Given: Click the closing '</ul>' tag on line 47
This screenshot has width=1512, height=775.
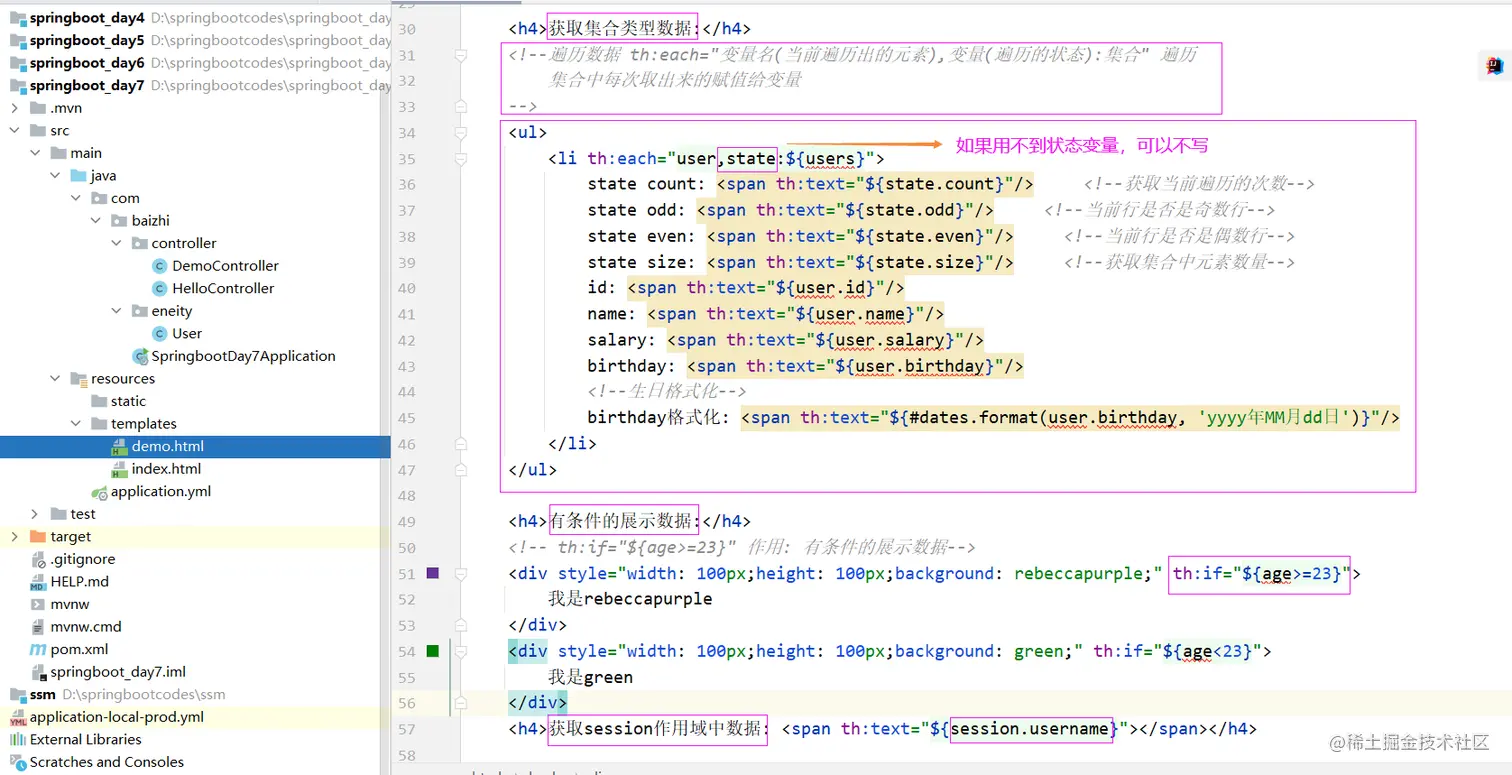Looking at the screenshot, I should pyautogui.click(x=532, y=470).
